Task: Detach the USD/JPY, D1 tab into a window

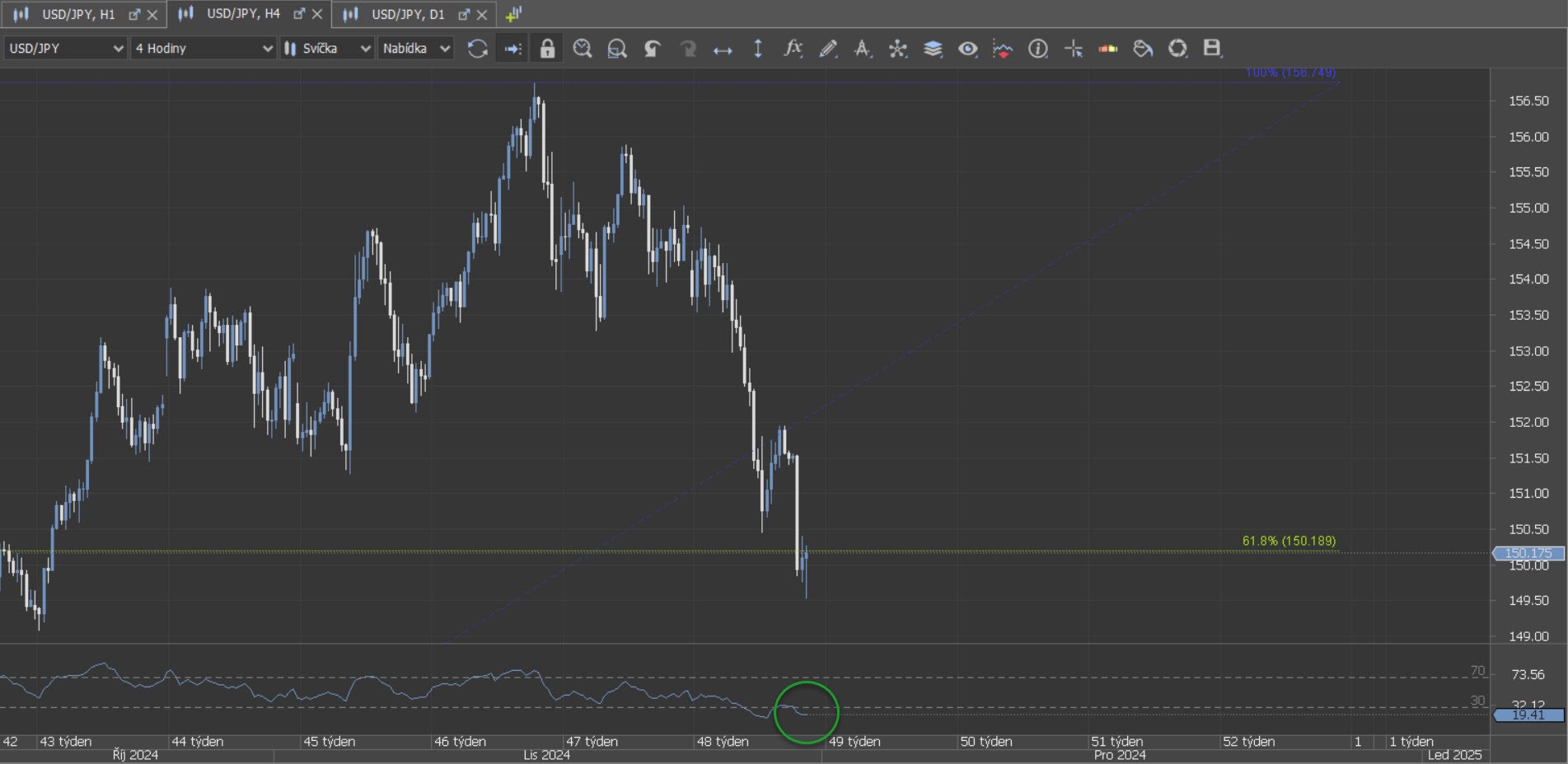Action: pos(464,14)
